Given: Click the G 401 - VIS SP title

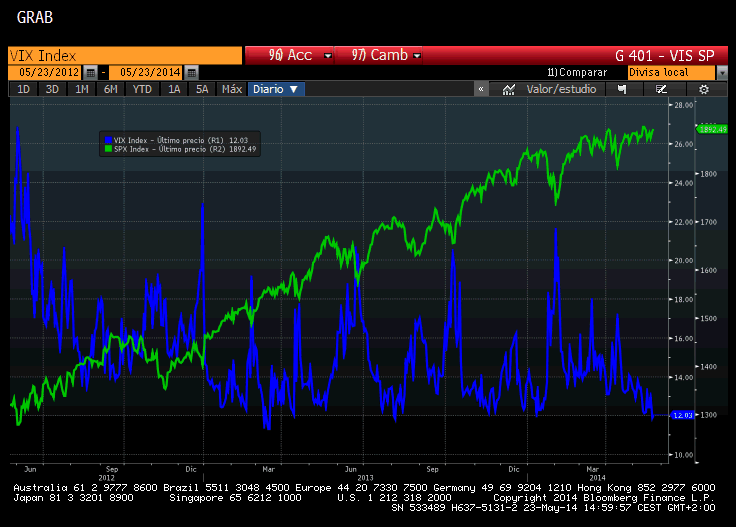Looking at the screenshot, I should (664, 56).
